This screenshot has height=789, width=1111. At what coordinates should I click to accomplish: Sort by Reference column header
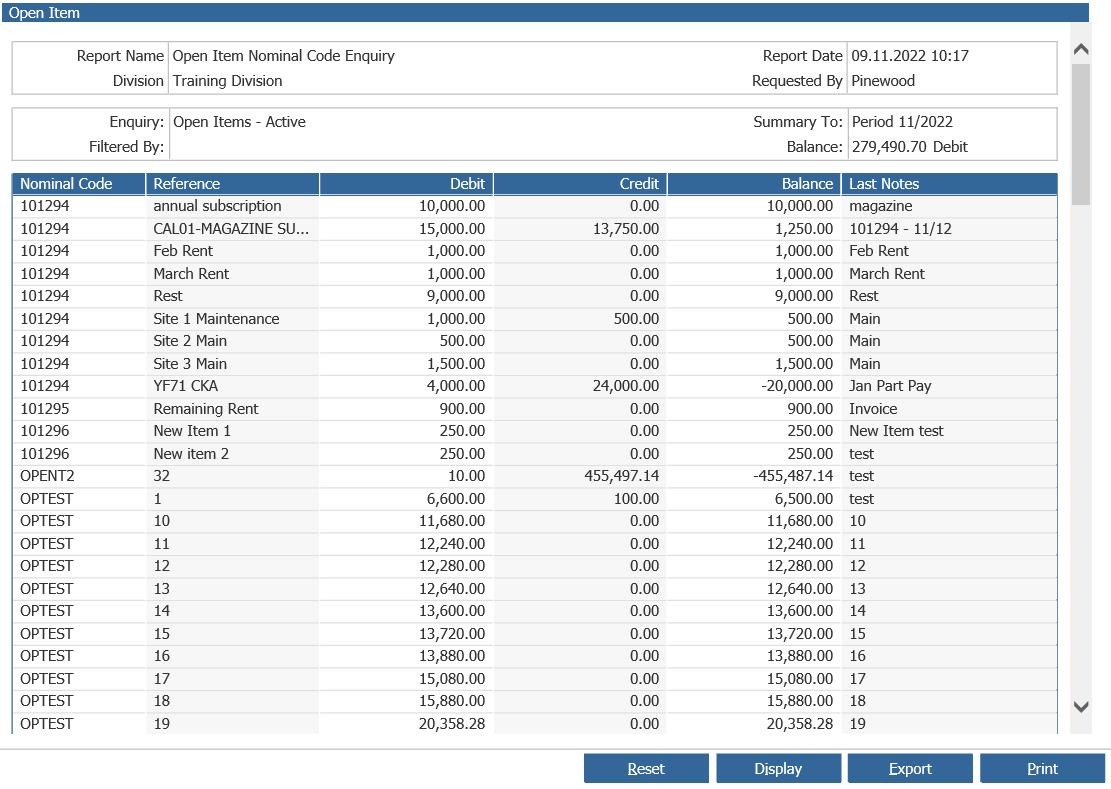coord(232,184)
